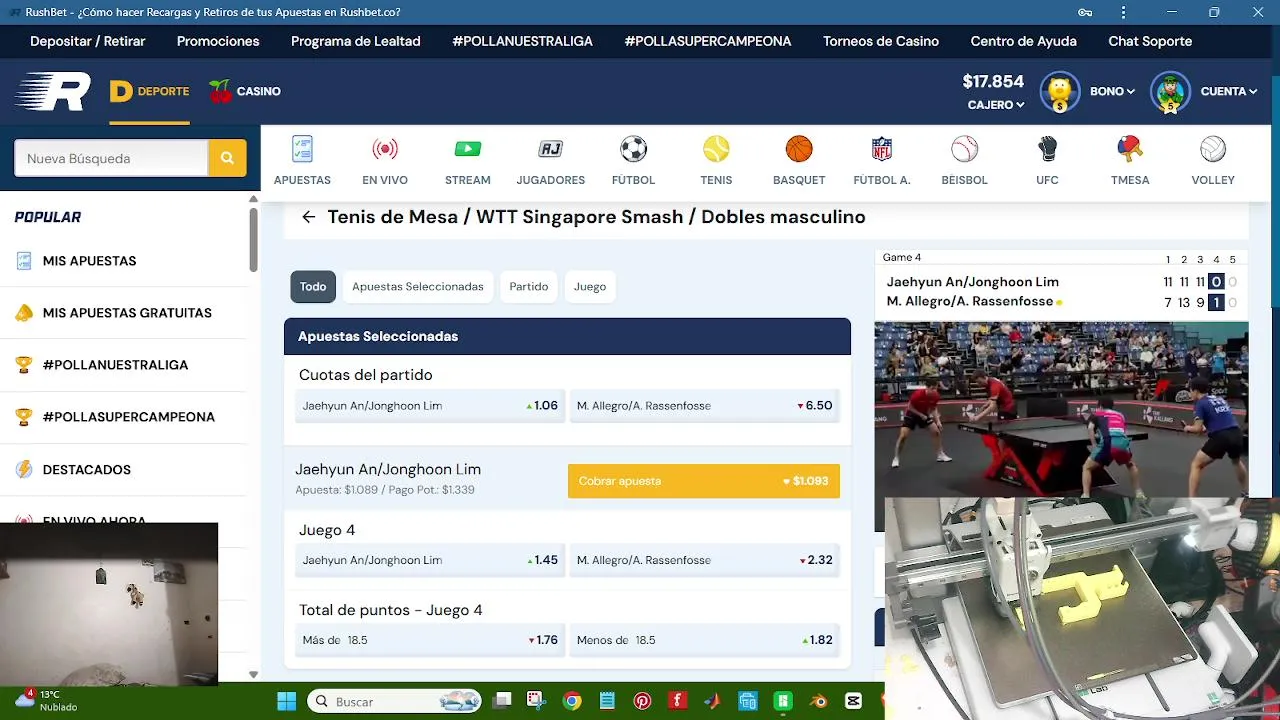
Task: Click the Cobrar apuesta cash-out button
Action: coord(704,481)
